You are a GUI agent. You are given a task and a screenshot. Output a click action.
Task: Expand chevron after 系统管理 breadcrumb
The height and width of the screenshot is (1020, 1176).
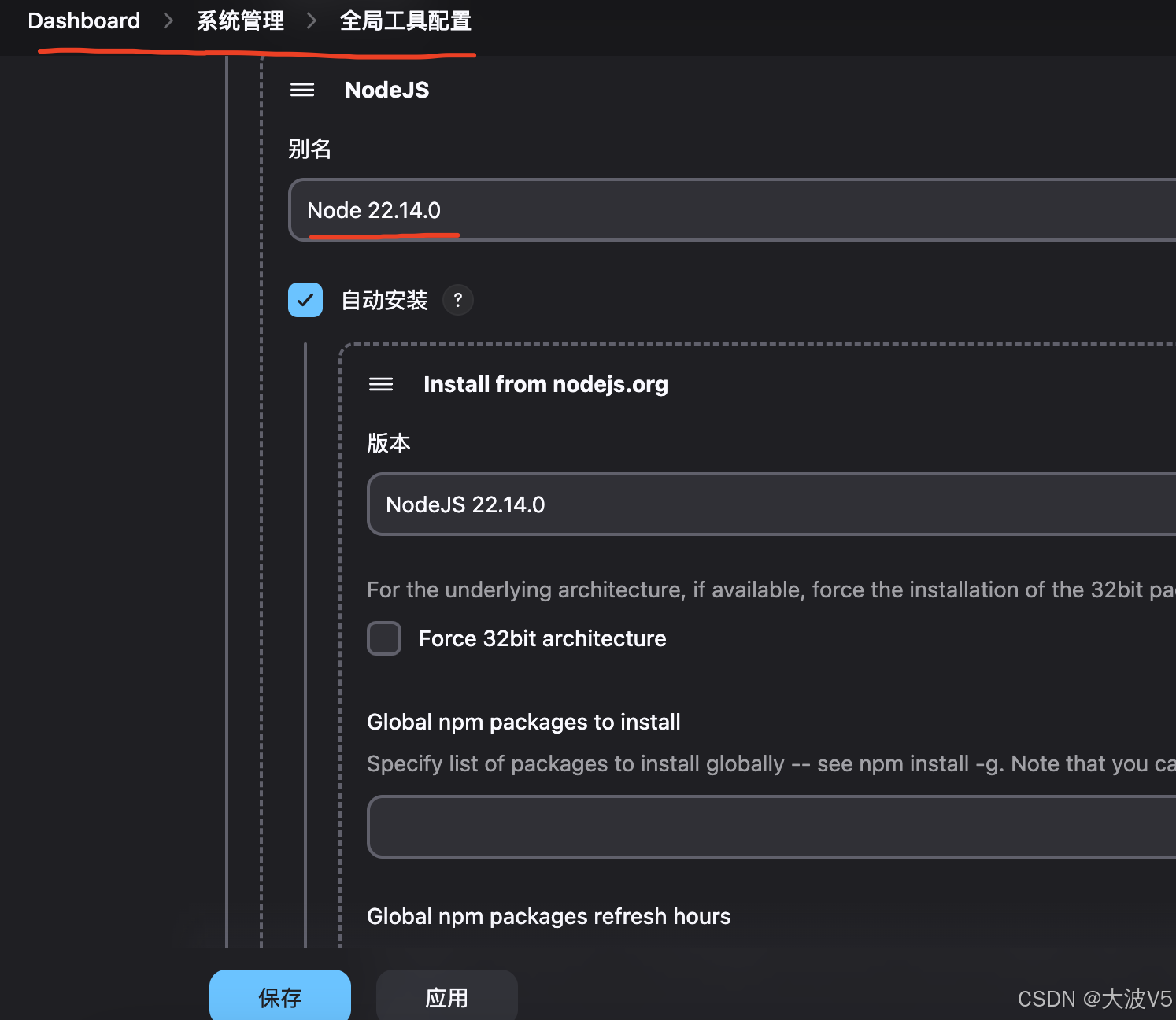(311, 20)
